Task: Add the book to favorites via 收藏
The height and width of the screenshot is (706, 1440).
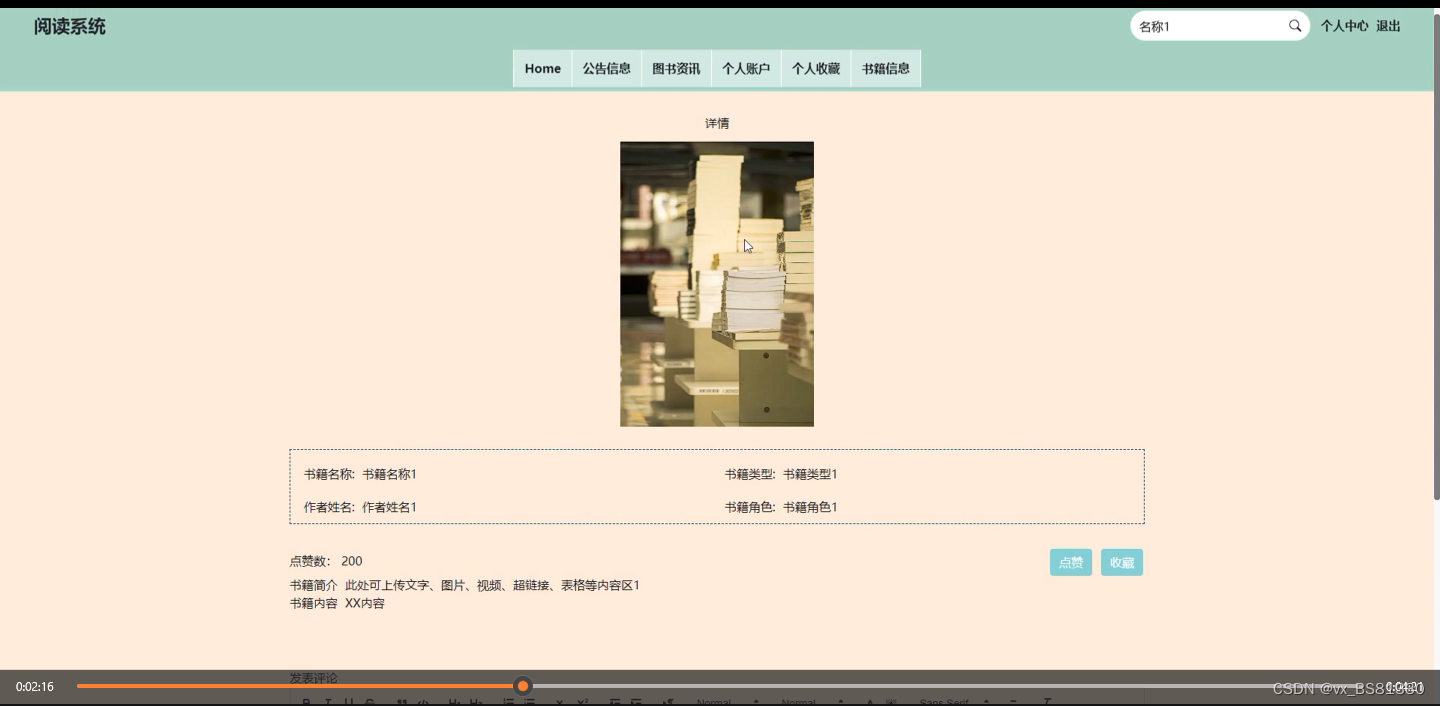Action: pos(1122,562)
